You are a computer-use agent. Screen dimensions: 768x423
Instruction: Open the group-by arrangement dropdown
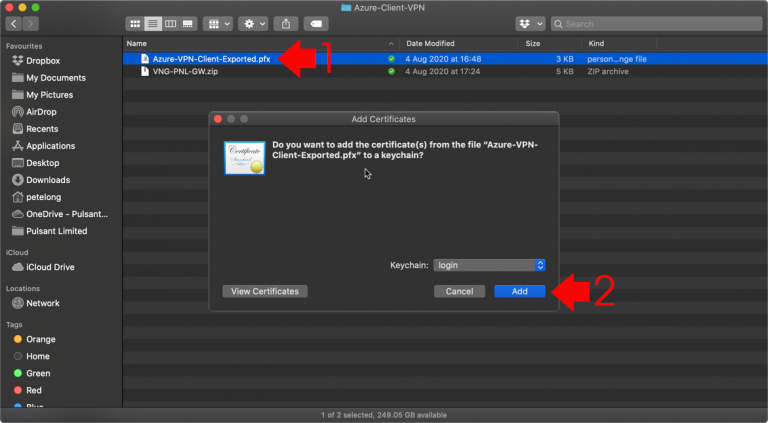(218, 24)
